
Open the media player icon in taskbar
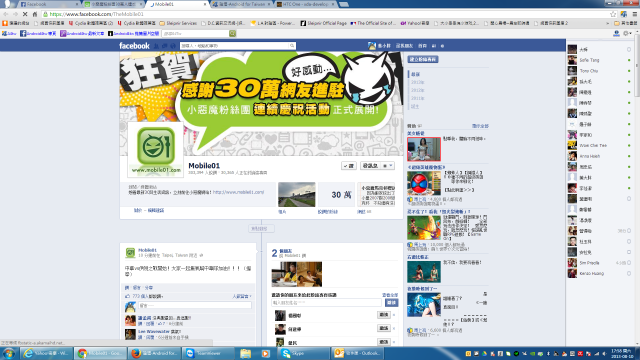click(x=265, y=353)
